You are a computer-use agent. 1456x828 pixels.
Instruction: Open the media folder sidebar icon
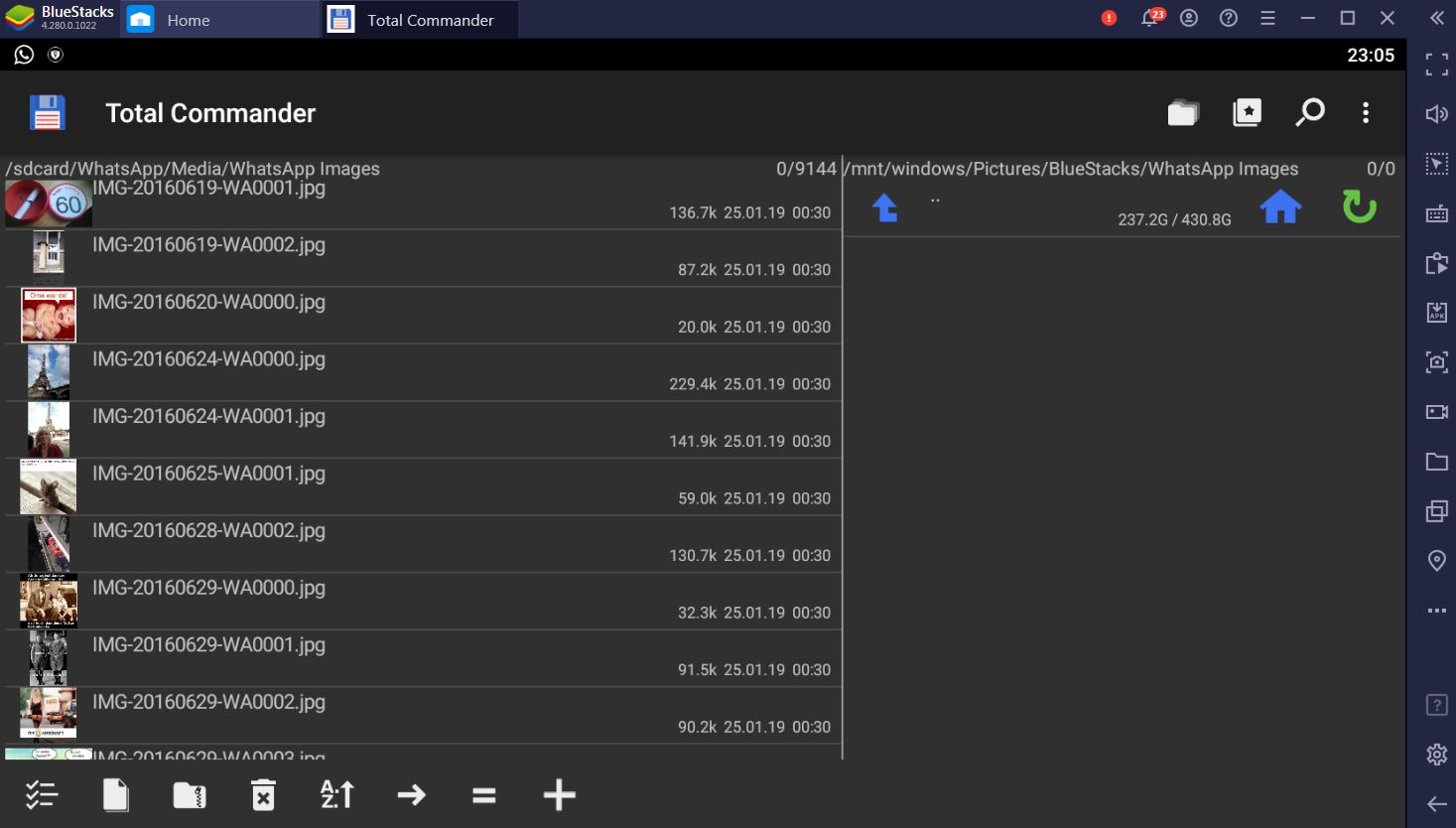point(1436,462)
